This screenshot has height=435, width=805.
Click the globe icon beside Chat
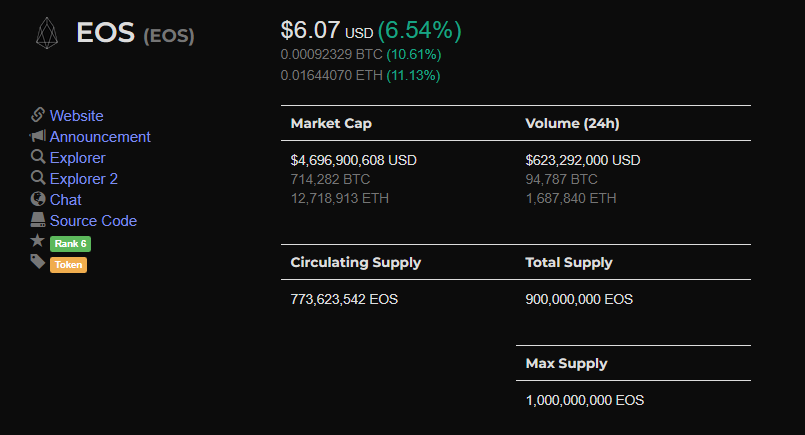coord(38,199)
